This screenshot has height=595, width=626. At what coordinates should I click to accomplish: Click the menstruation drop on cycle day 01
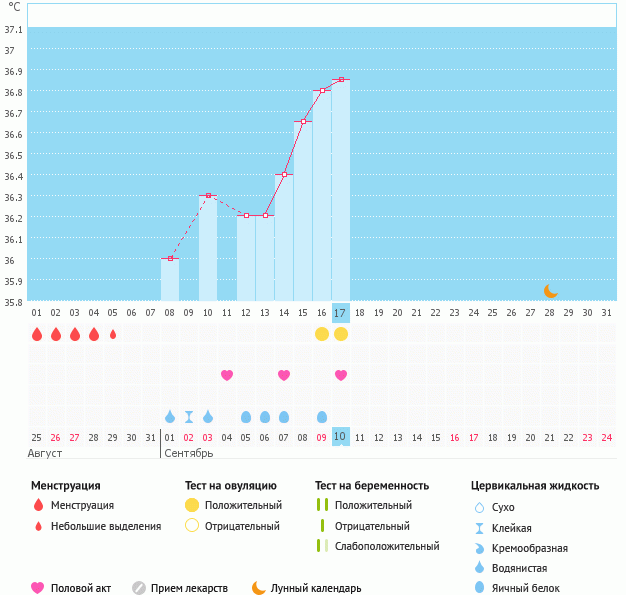(37, 334)
